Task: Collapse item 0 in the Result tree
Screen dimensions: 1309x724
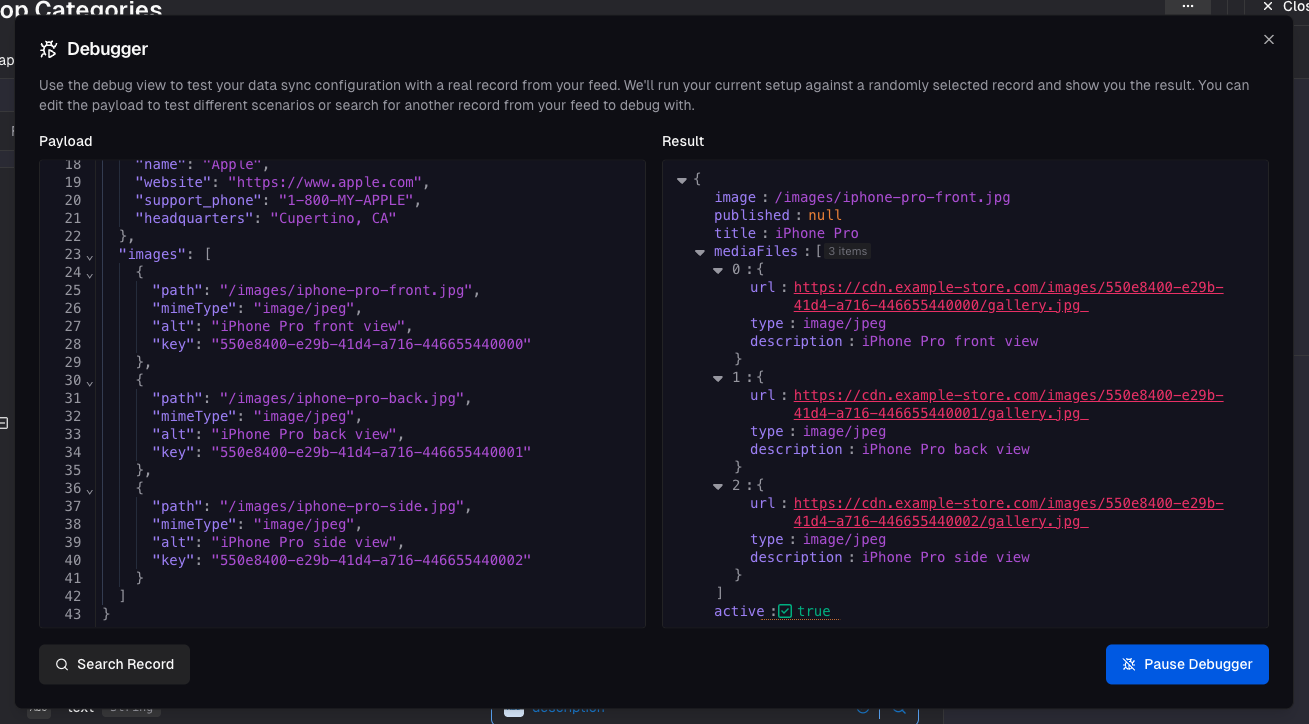Action: click(718, 269)
